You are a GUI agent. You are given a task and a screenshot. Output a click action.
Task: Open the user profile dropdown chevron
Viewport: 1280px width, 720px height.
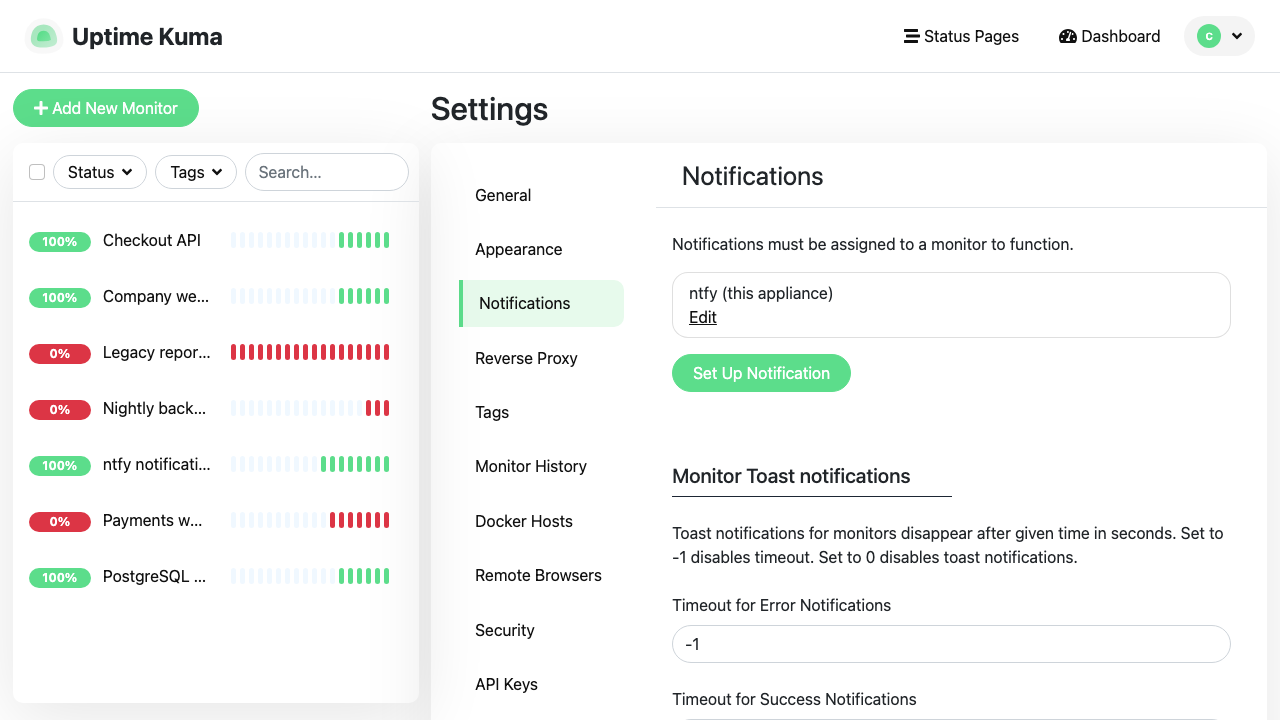pos(1237,36)
